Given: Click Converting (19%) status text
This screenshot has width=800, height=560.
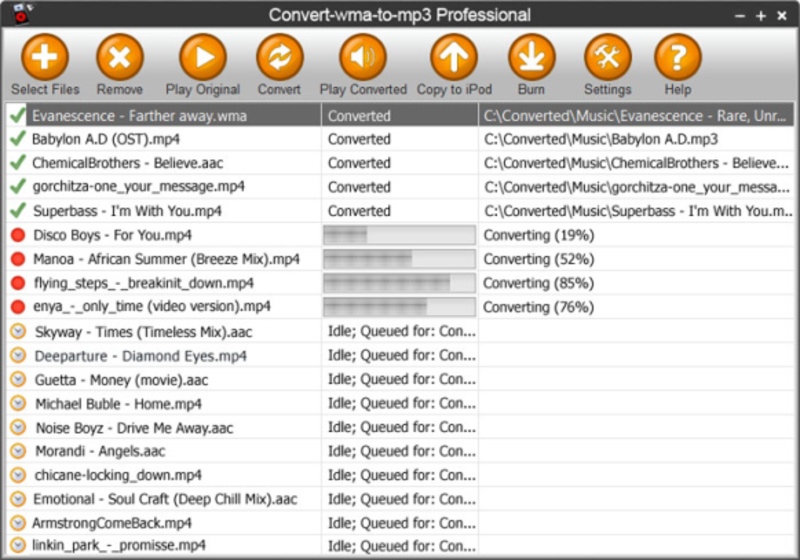Looking at the screenshot, I should [539, 235].
